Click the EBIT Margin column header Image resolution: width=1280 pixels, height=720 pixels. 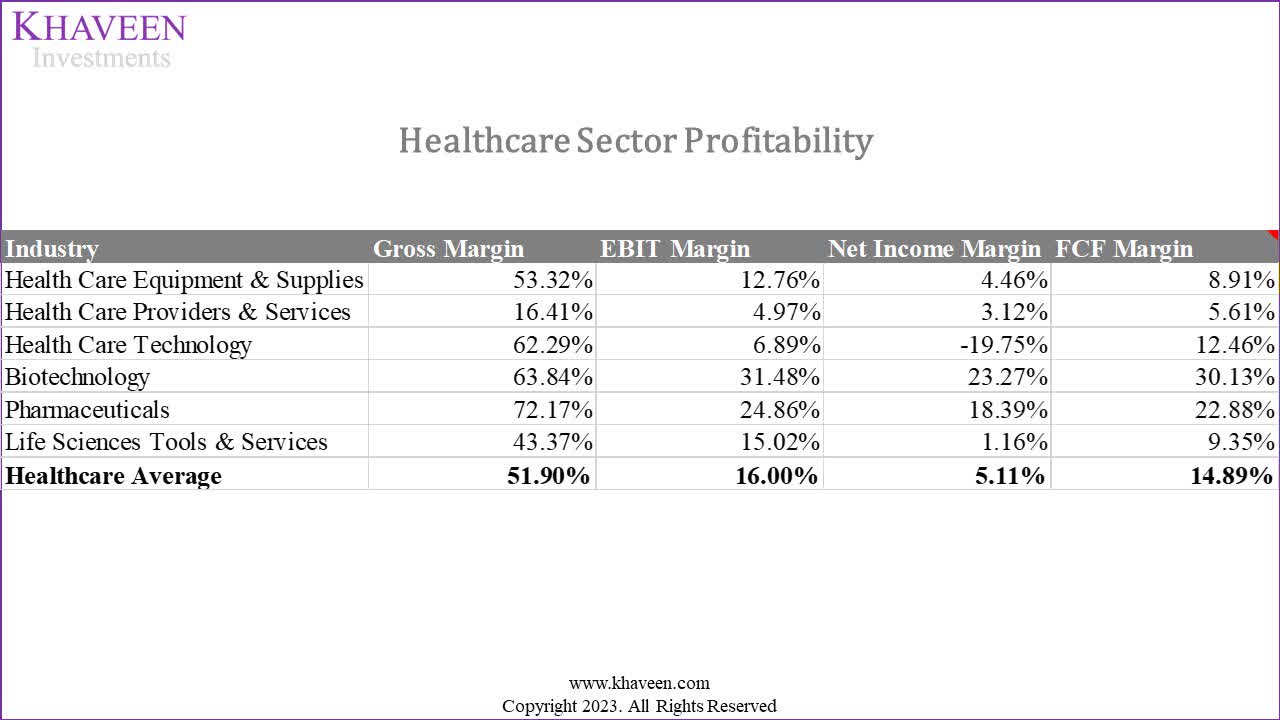pyautogui.click(x=674, y=248)
